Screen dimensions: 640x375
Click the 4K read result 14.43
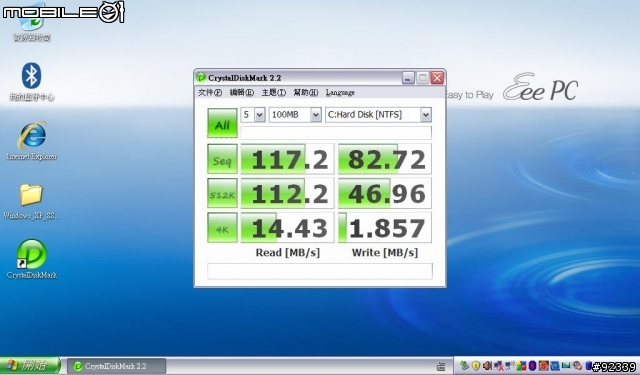click(x=287, y=227)
